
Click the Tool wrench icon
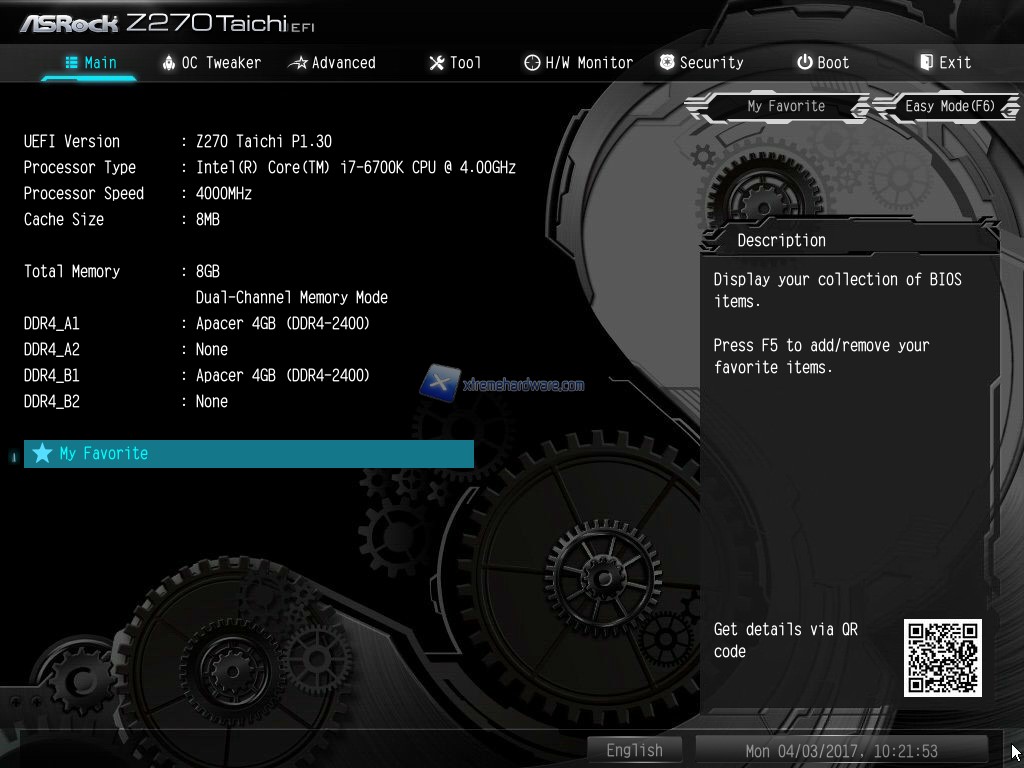pyautogui.click(x=436, y=63)
